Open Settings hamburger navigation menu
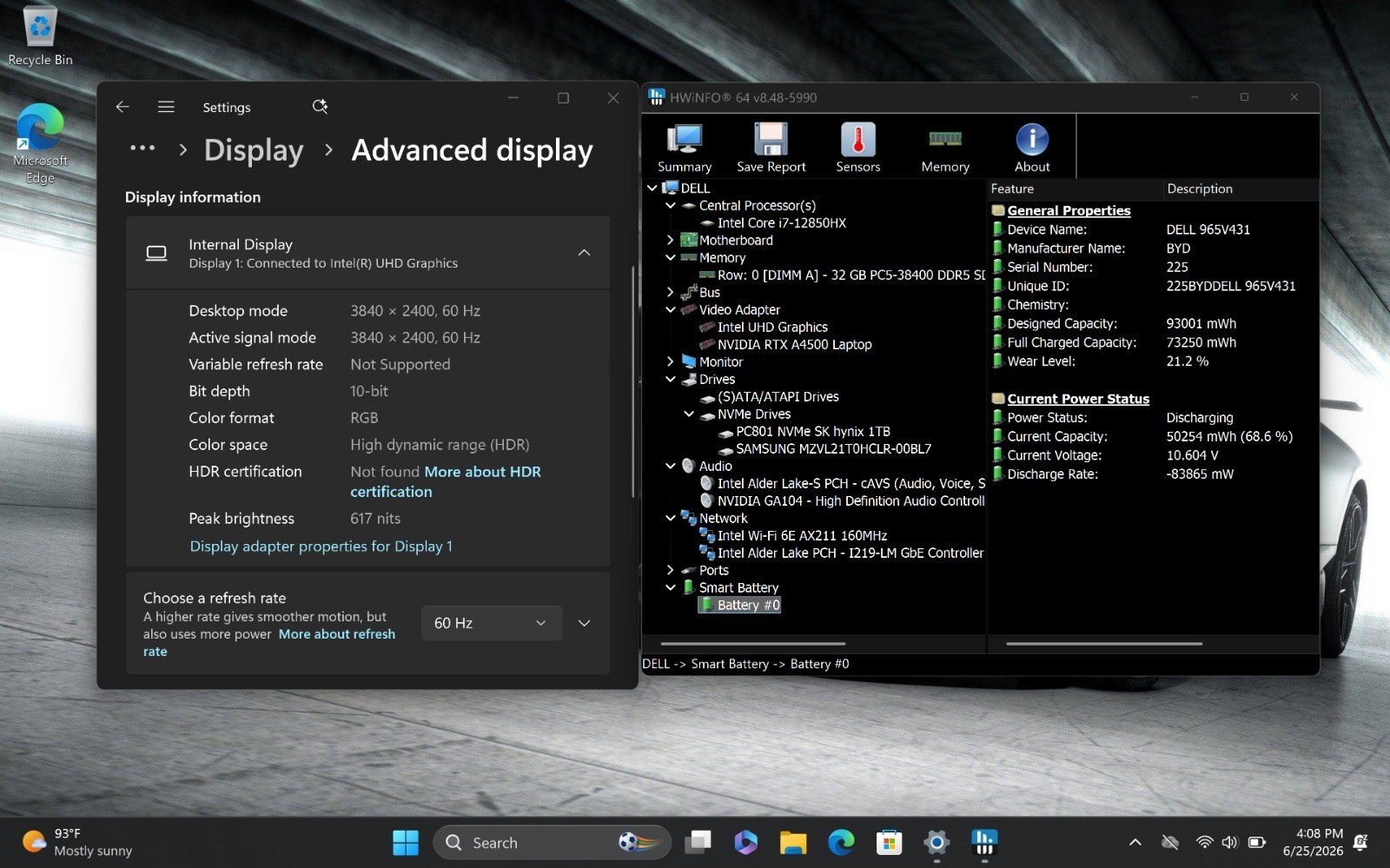 166,107
